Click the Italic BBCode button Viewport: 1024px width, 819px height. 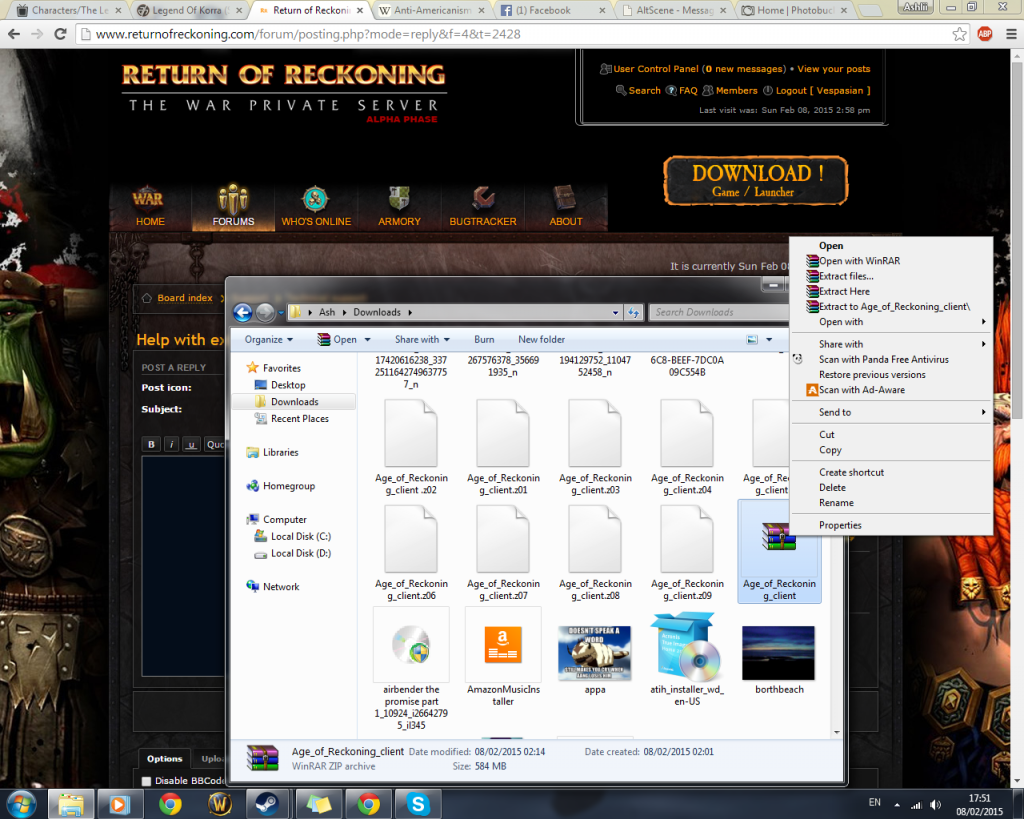(171, 444)
